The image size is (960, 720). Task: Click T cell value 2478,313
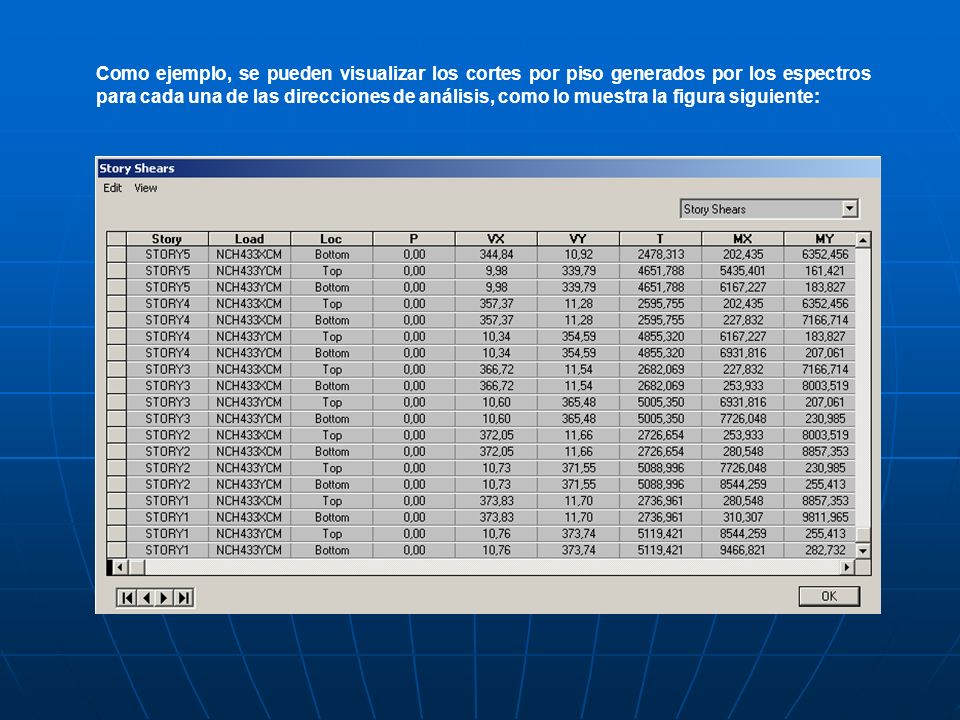660,254
